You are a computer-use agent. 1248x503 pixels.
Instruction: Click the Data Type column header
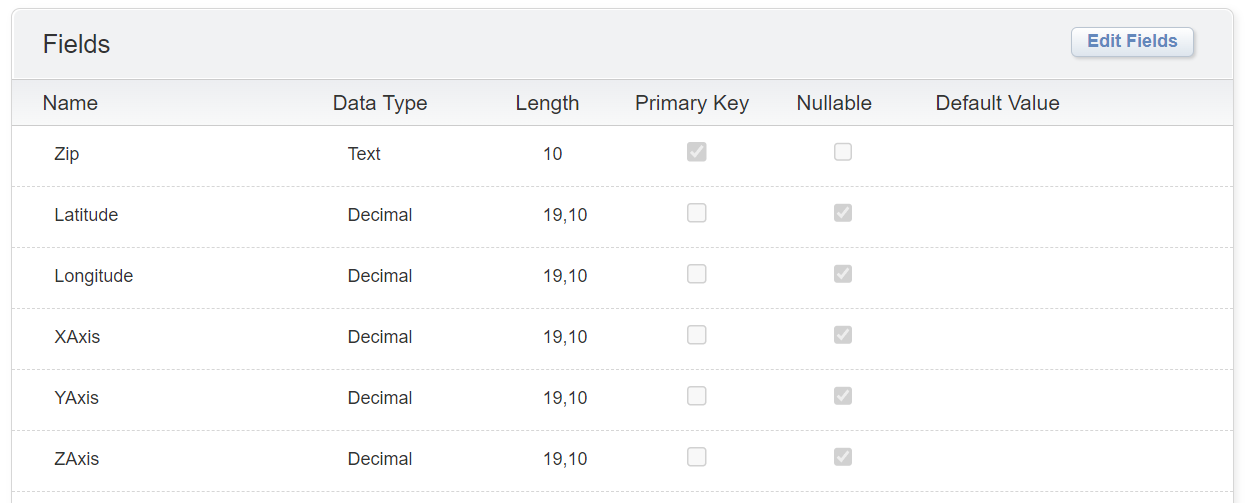click(379, 103)
